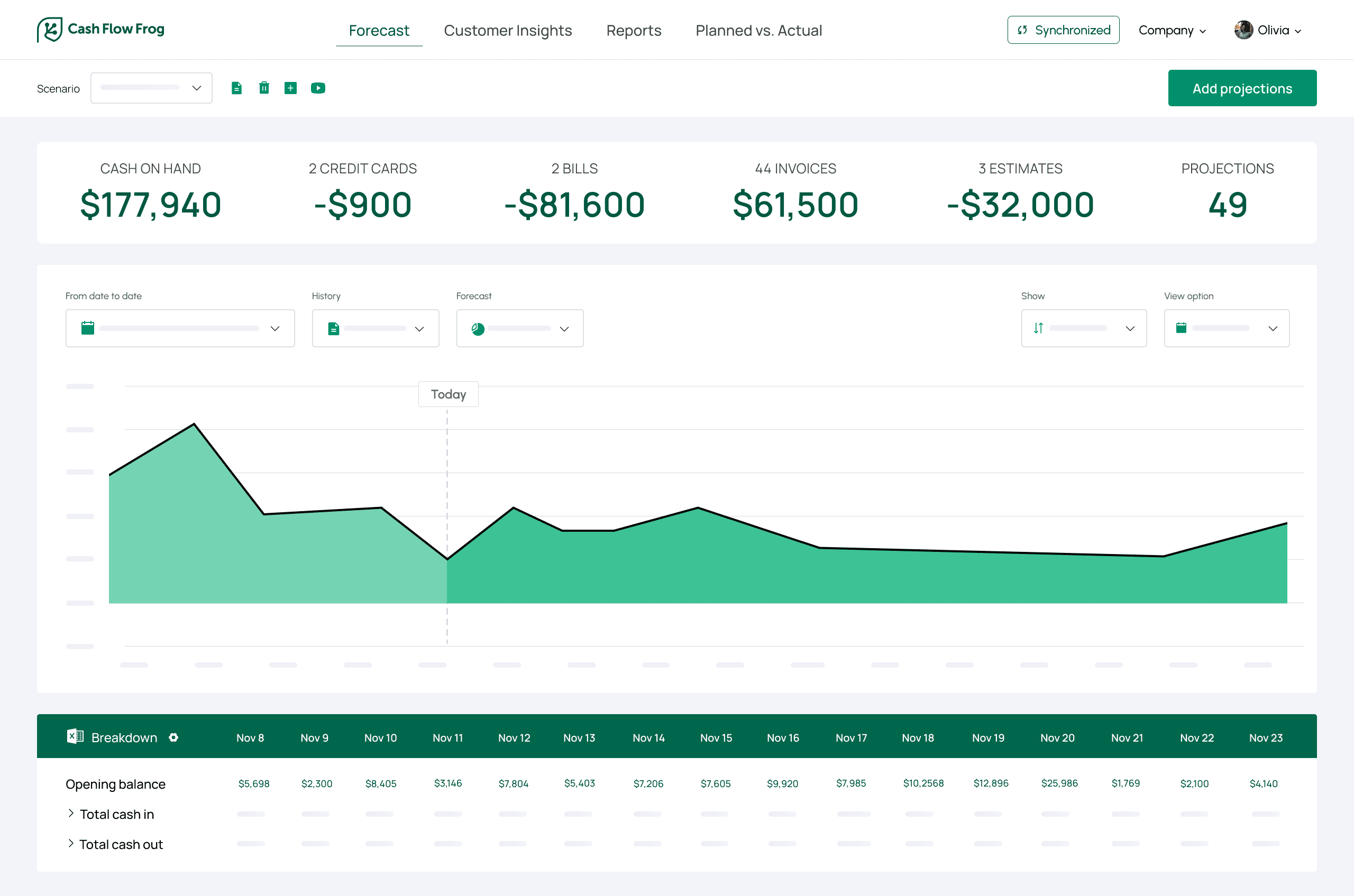Open the Show sorting dropdown

[x=1083, y=328]
